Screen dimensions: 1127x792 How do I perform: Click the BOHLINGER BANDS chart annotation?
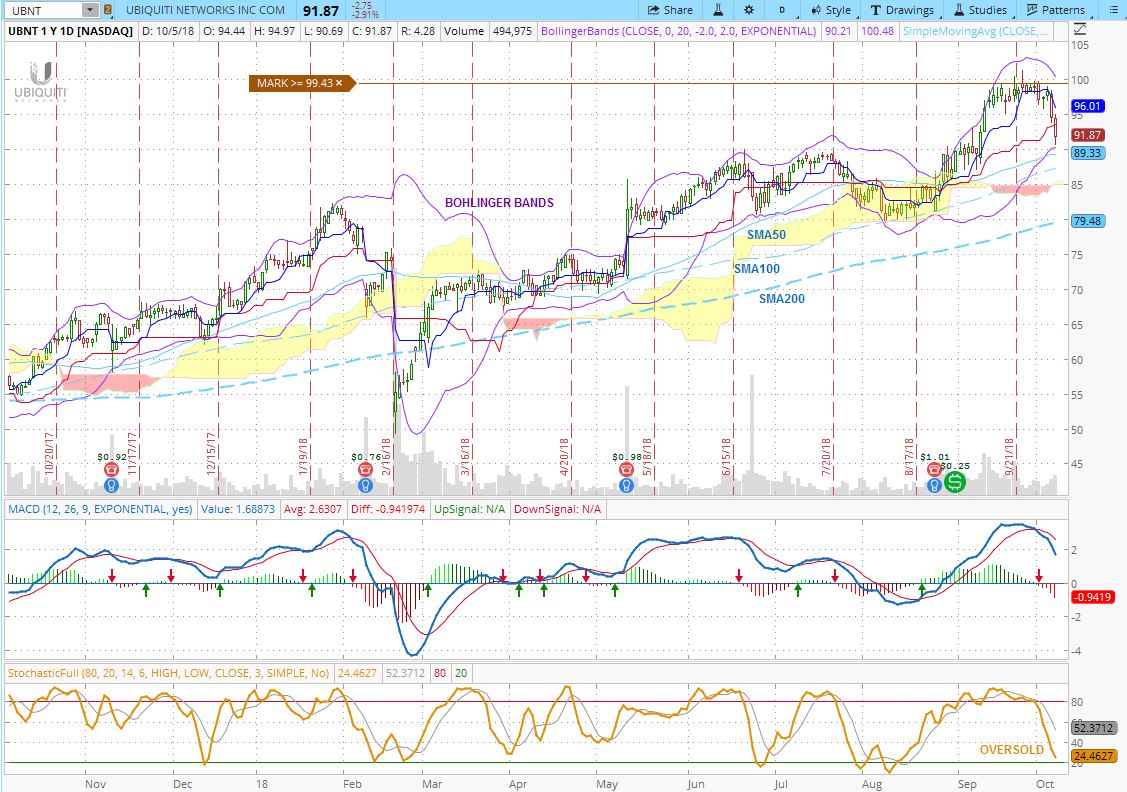click(500, 203)
